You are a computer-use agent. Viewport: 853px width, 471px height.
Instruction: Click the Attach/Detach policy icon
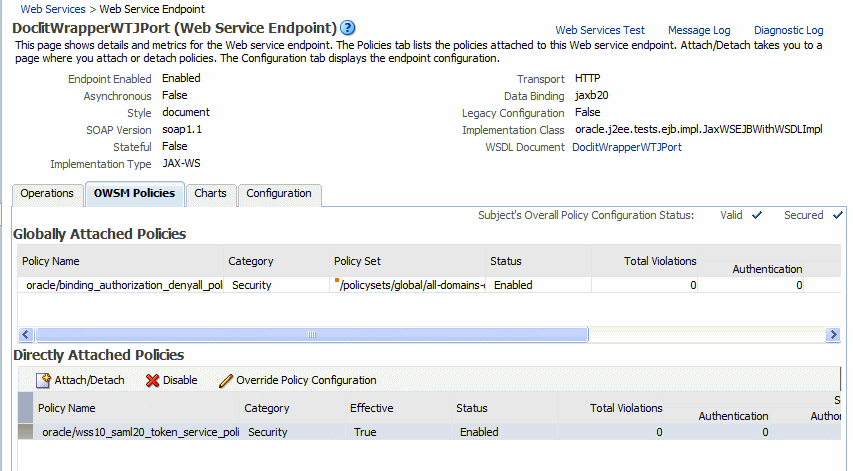coord(44,380)
